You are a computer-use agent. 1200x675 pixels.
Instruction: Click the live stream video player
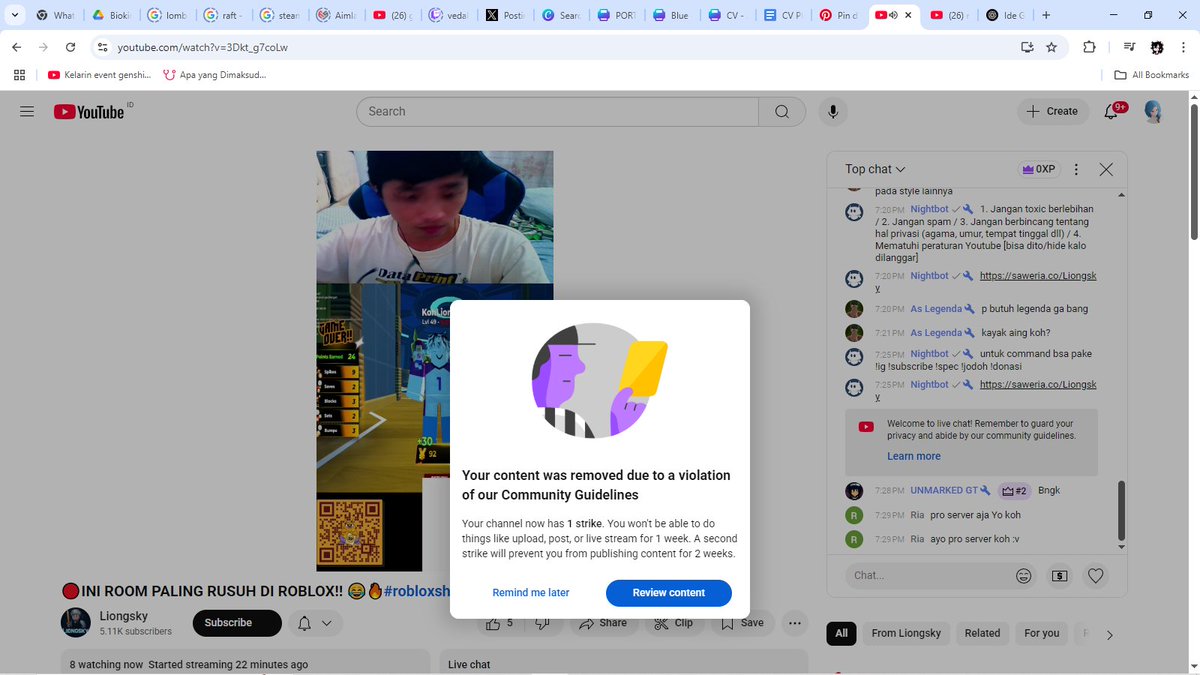tap(435, 361)
